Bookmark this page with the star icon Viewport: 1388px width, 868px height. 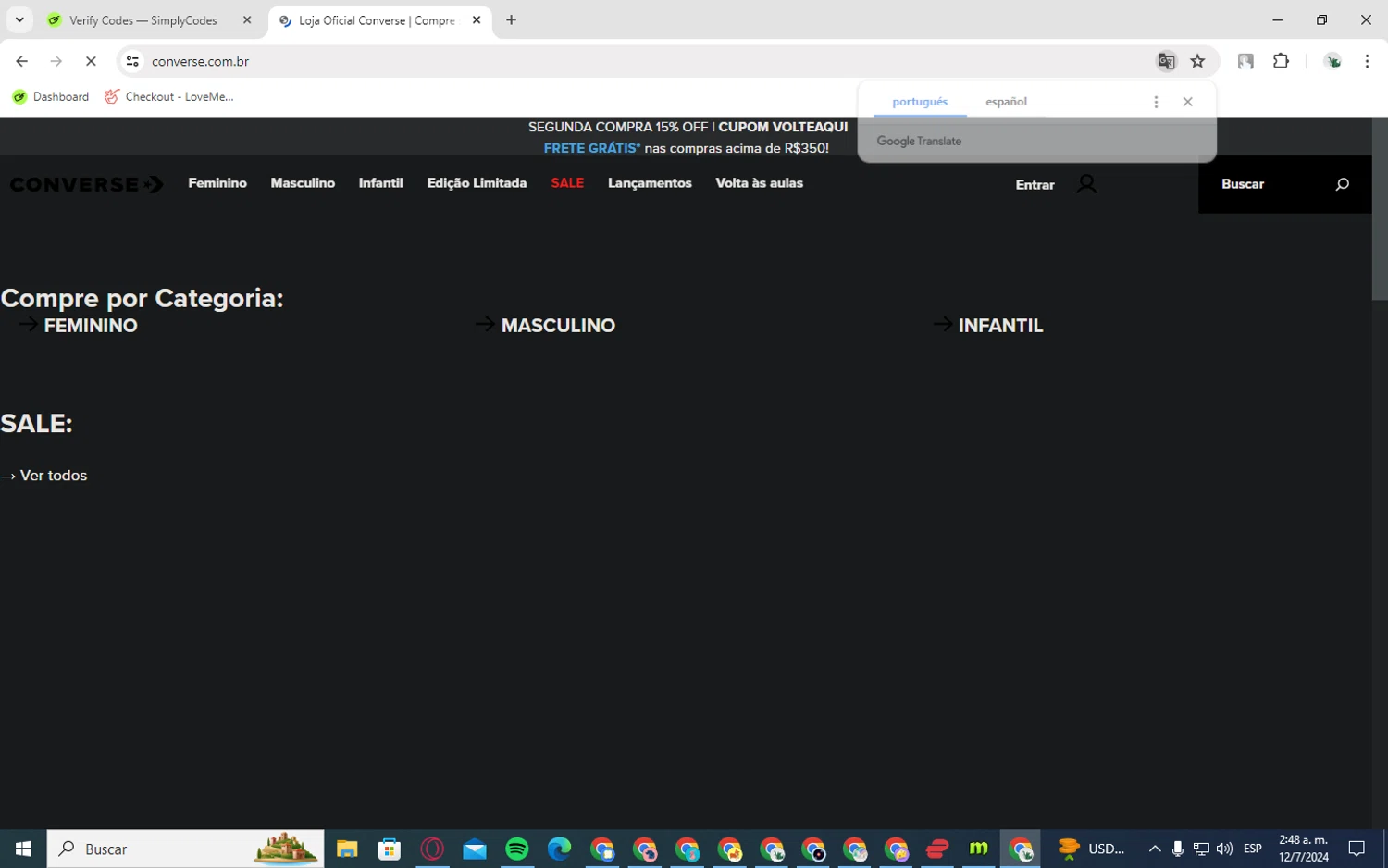1198,61
